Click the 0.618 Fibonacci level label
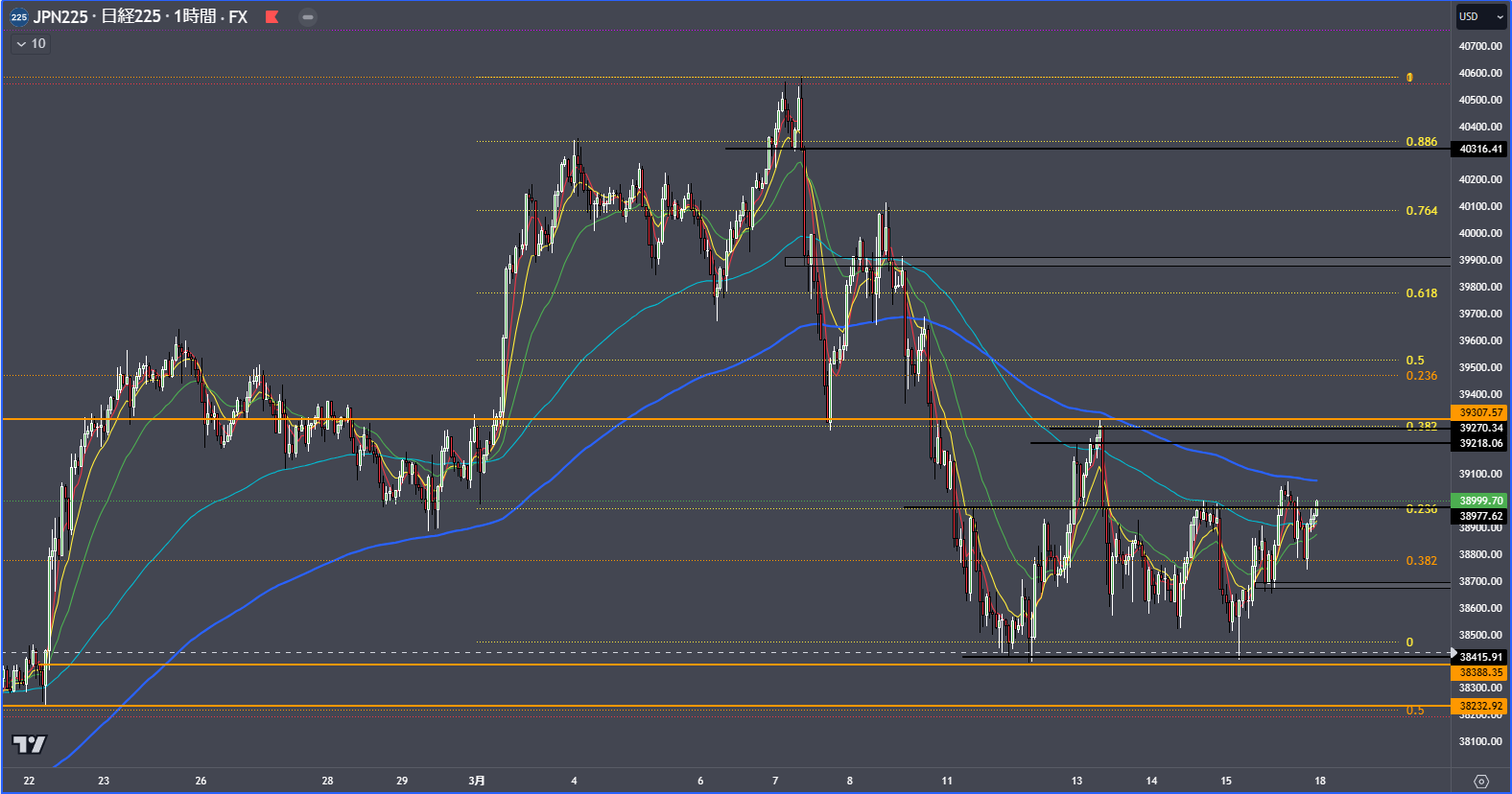Image resolution: width=1512 pixels, height=794 pixels. click(1422, 293)
